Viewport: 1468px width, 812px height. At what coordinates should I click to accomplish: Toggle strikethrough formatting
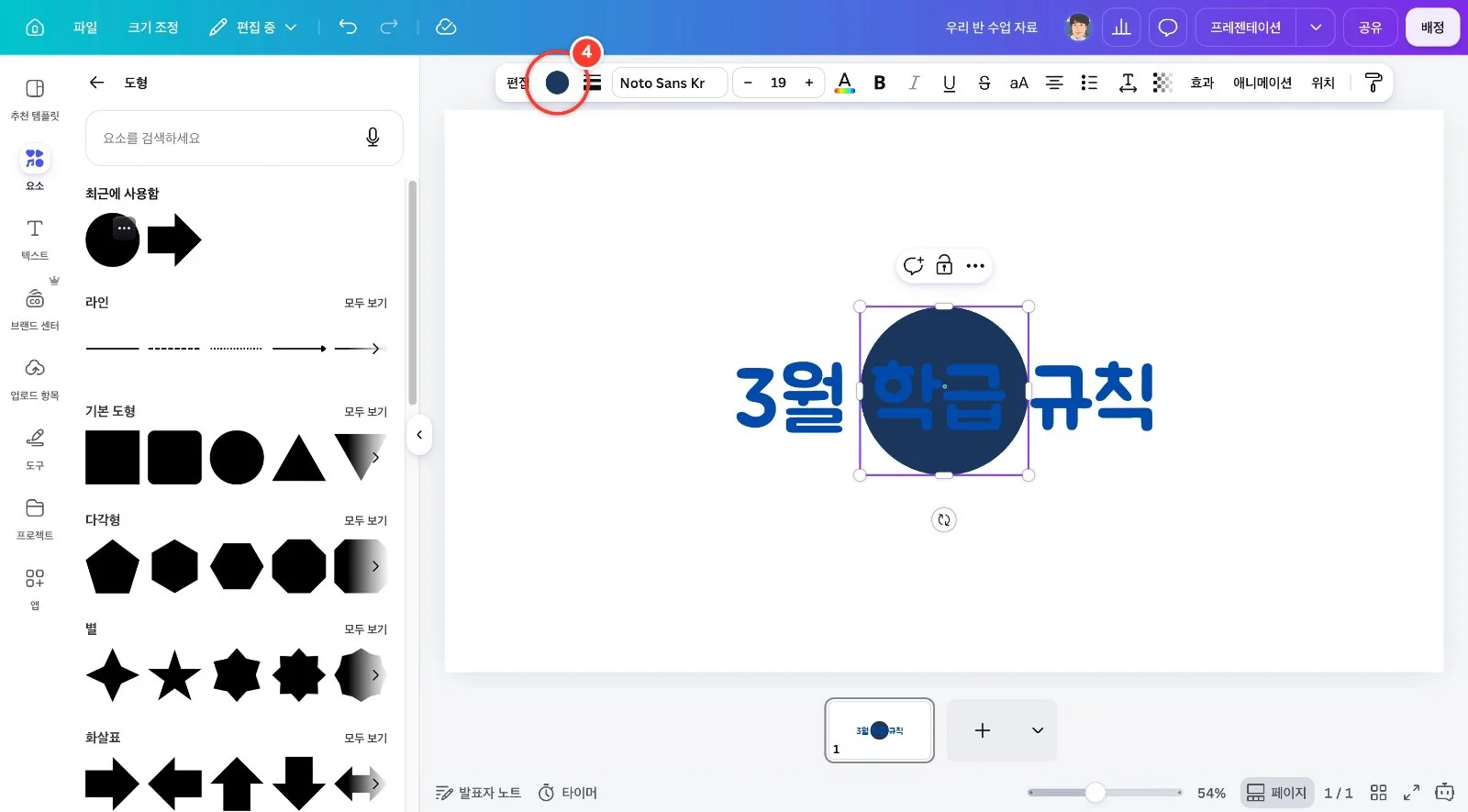(984, 83)
